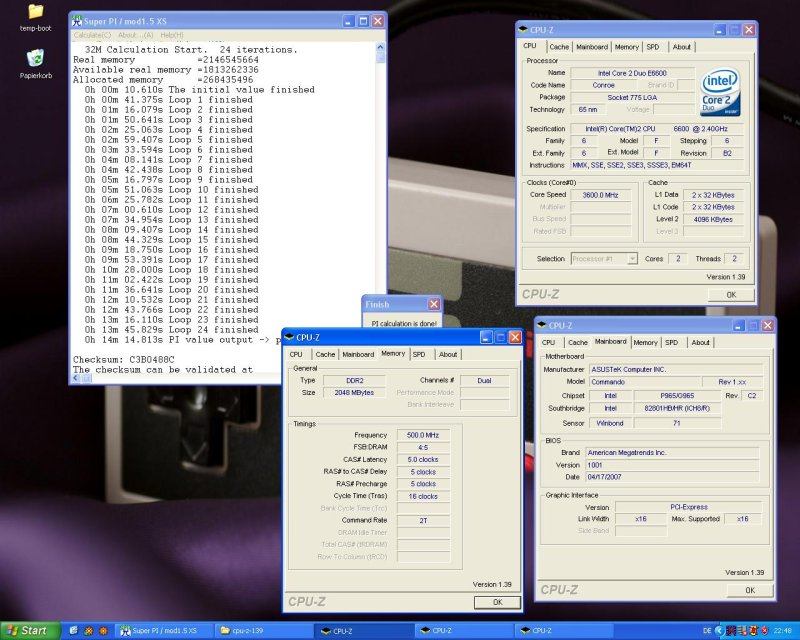
Task: Click the Intel Core 2 Duo logo
Action: tap(720, 93)
